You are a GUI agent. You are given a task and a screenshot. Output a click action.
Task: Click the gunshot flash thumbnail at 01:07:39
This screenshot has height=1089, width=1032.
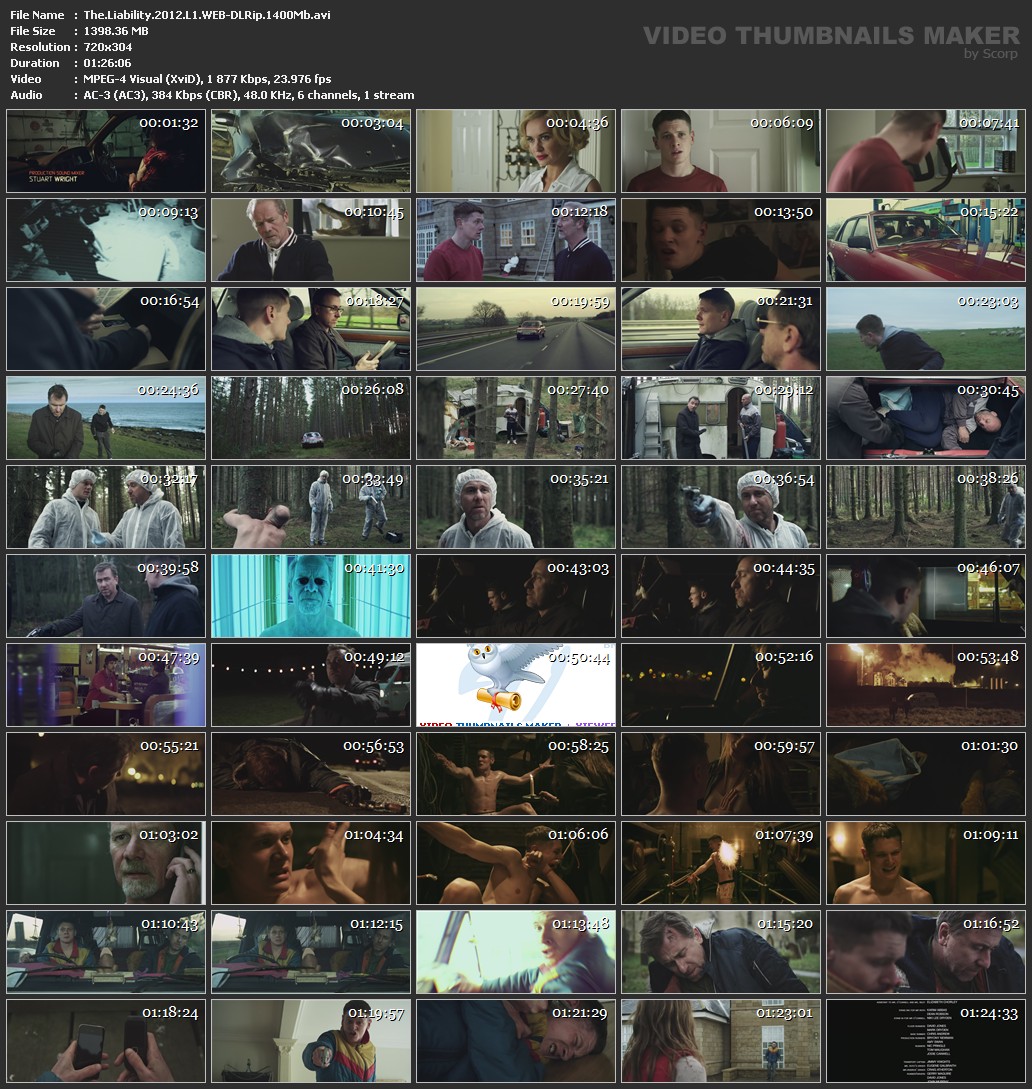[x=721, y=863]
